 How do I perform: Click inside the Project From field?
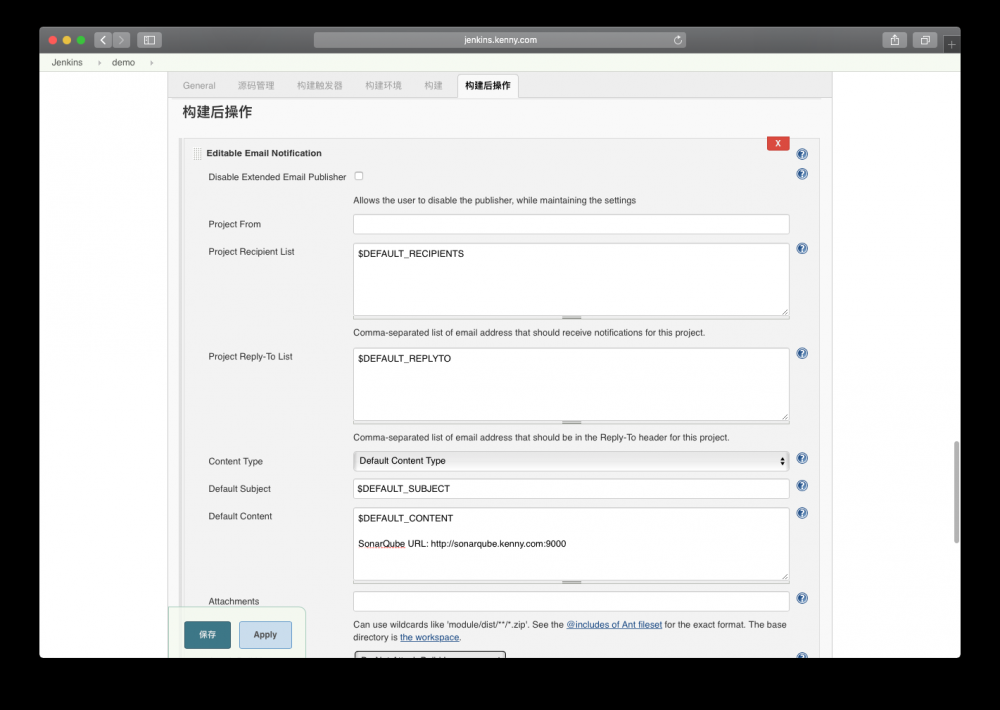tap(570, 224)
